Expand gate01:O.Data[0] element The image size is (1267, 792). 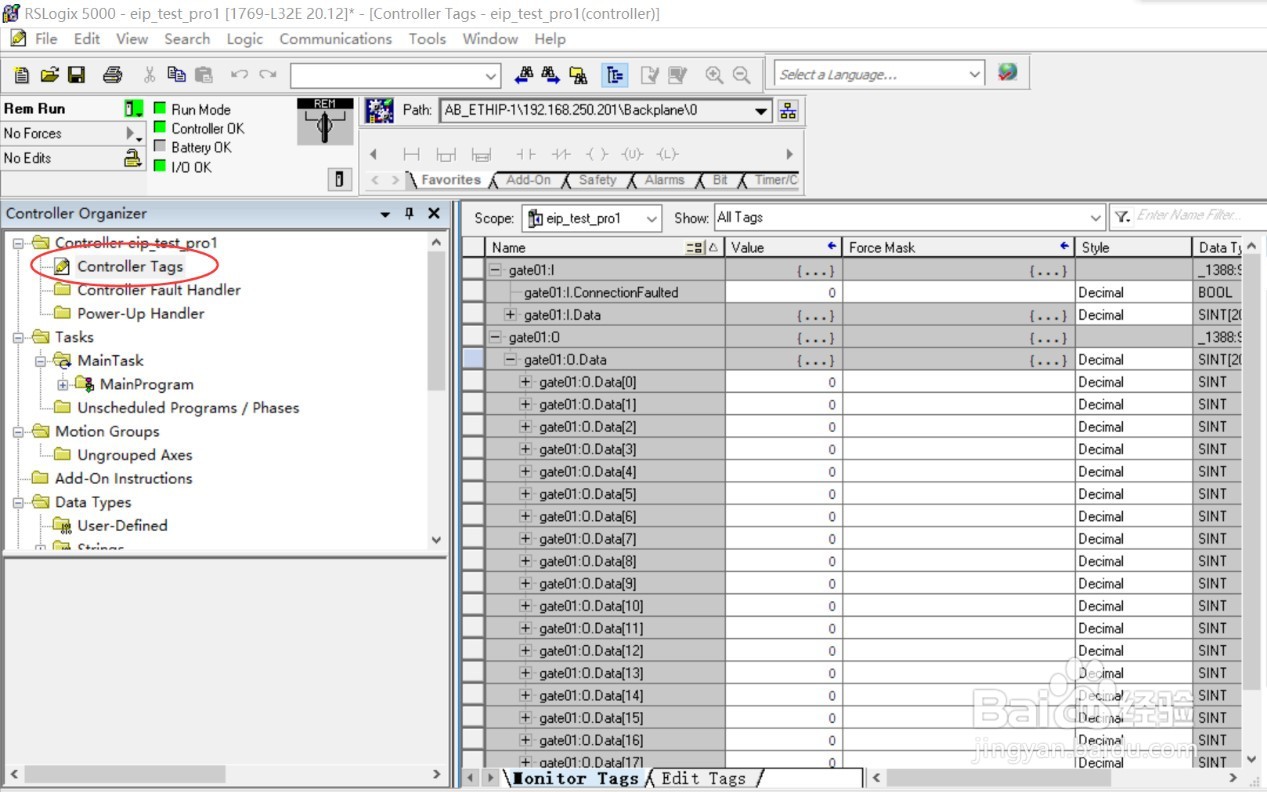(x=526, y=382)
